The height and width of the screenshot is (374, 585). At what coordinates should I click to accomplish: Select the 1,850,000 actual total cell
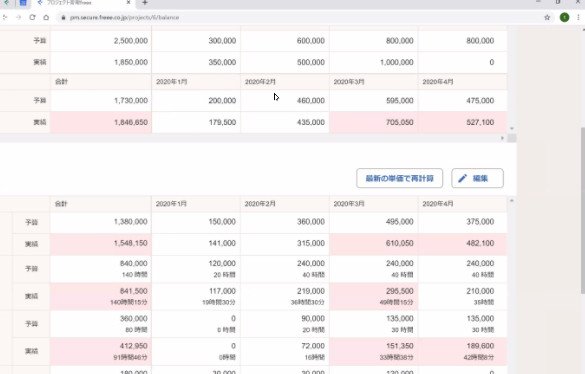tap(101, 62)
